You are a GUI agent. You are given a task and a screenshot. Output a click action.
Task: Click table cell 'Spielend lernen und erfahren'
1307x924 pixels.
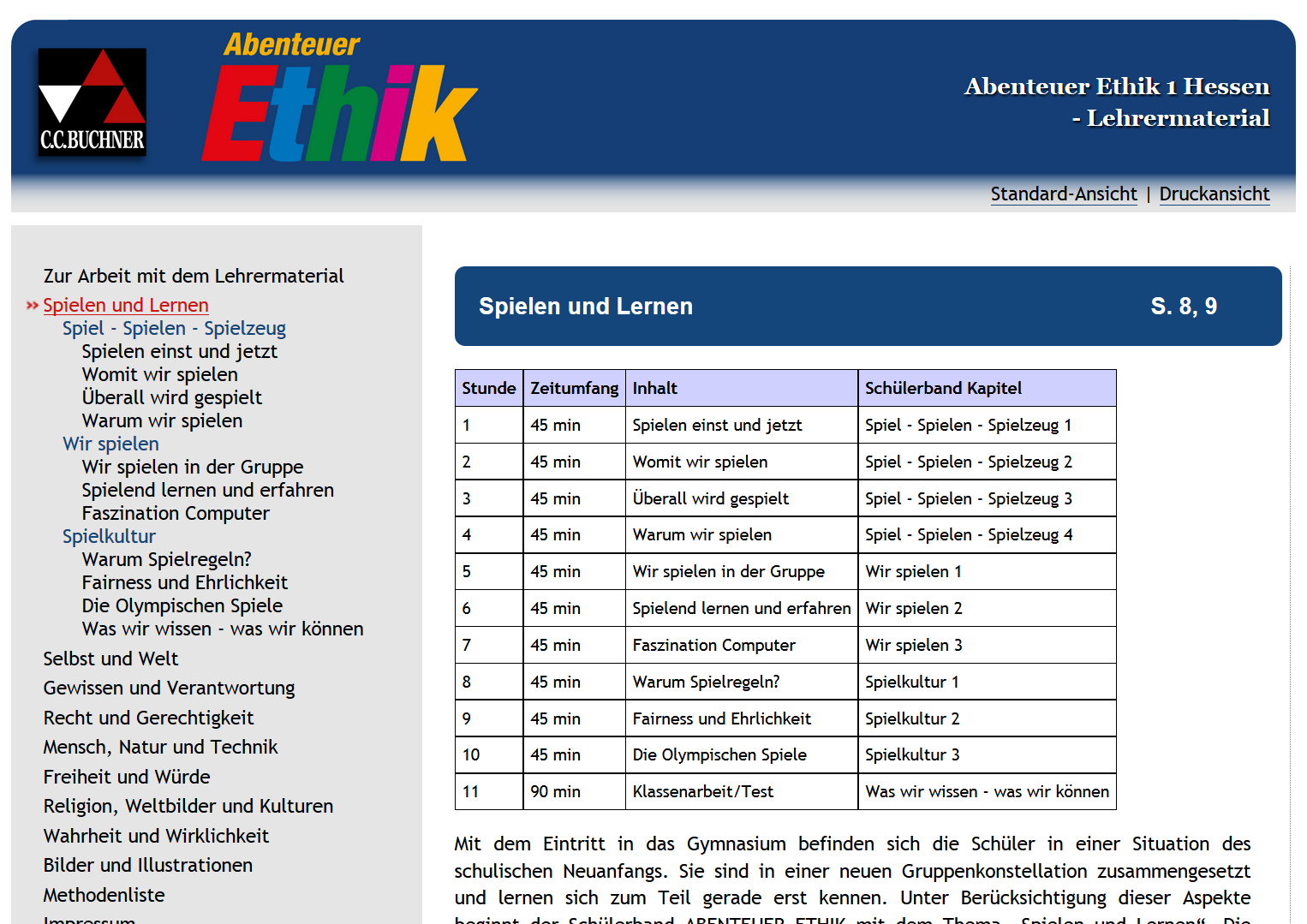click(x=742, y=608)
